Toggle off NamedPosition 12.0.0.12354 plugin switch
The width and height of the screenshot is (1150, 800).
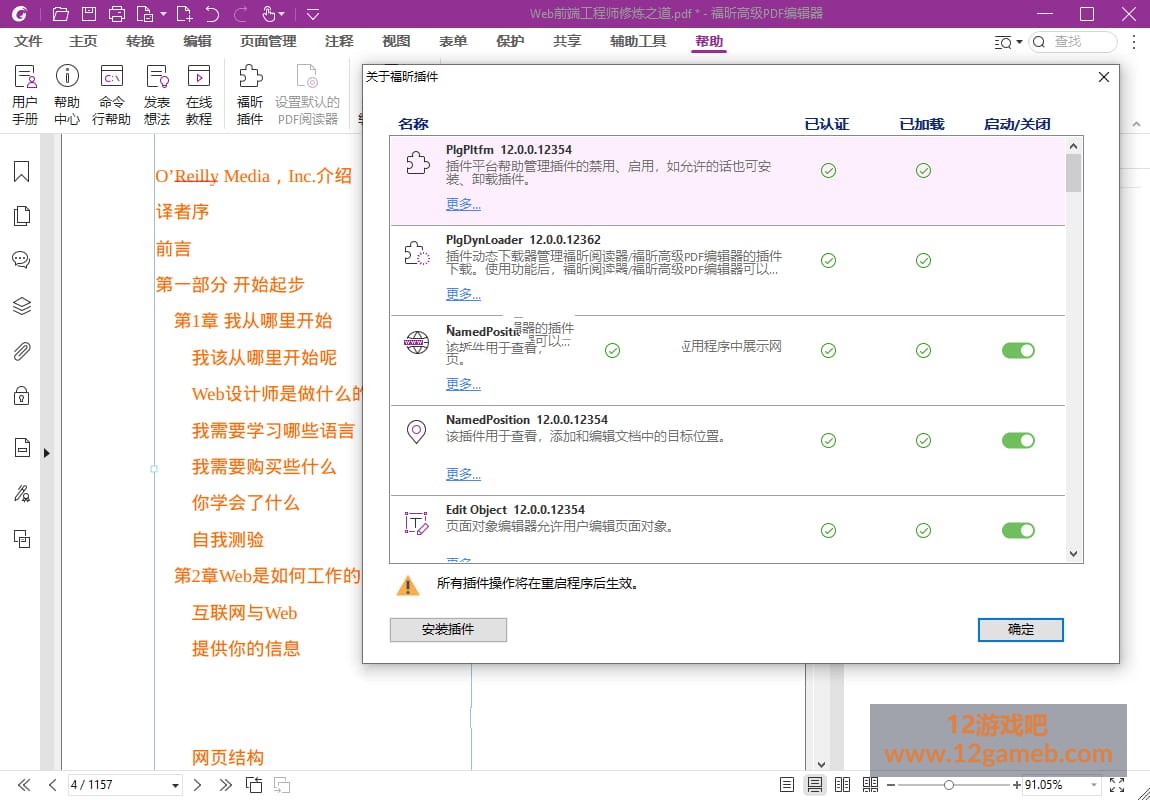click(x=1018, y=440)
